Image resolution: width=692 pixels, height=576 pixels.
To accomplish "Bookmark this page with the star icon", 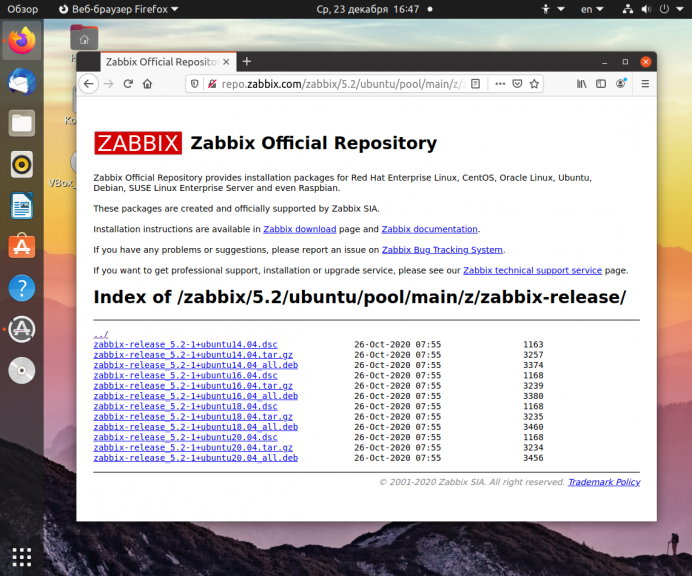I will point(534,84).
